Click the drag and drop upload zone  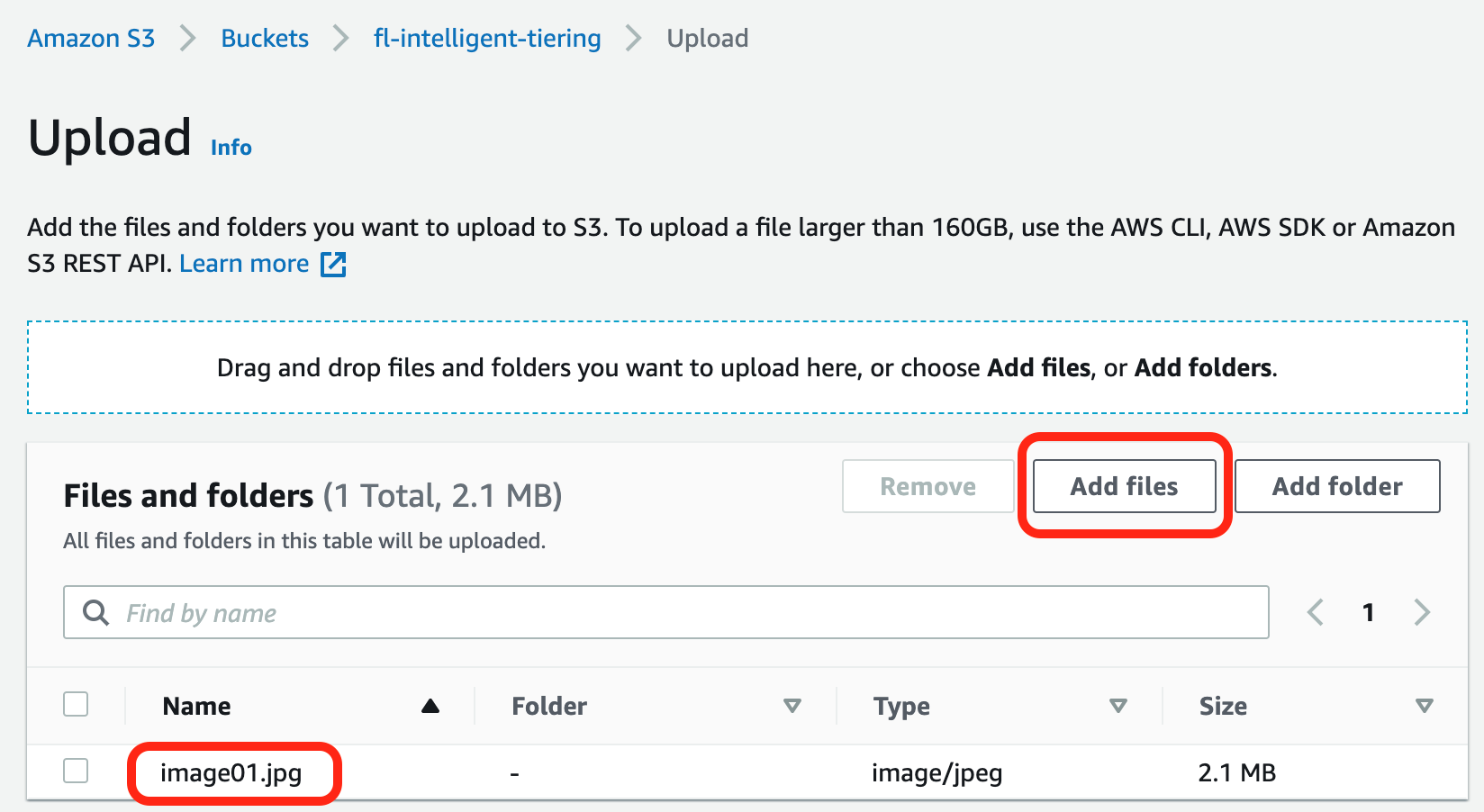click(747, 368)
